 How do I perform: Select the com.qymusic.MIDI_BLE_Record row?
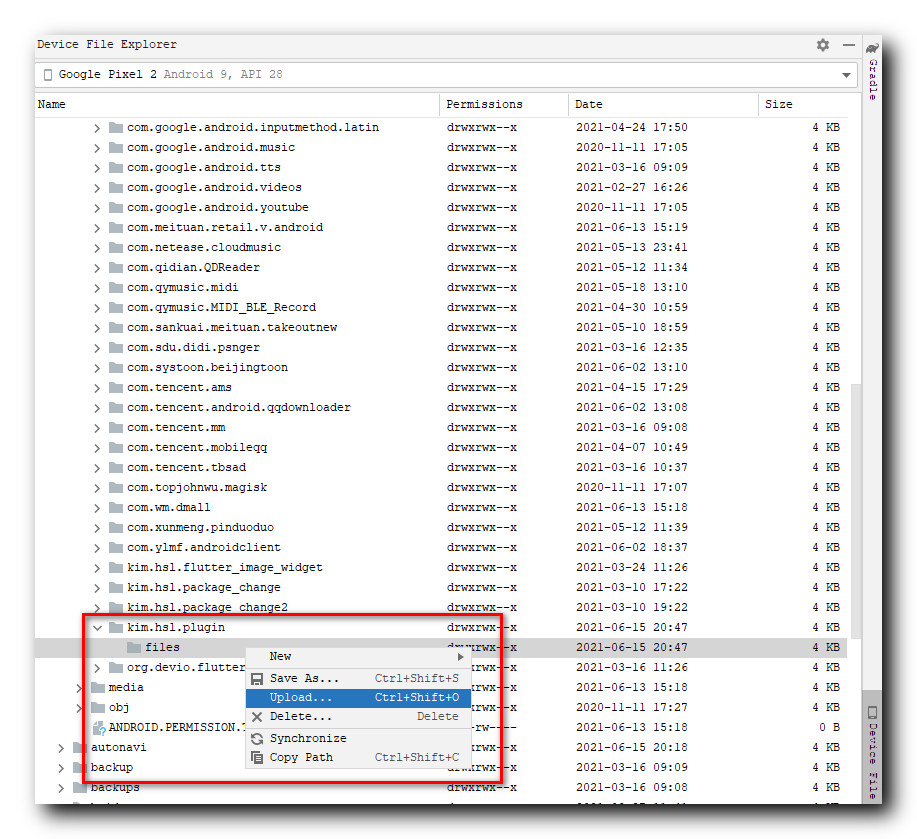tap(440, 307)
